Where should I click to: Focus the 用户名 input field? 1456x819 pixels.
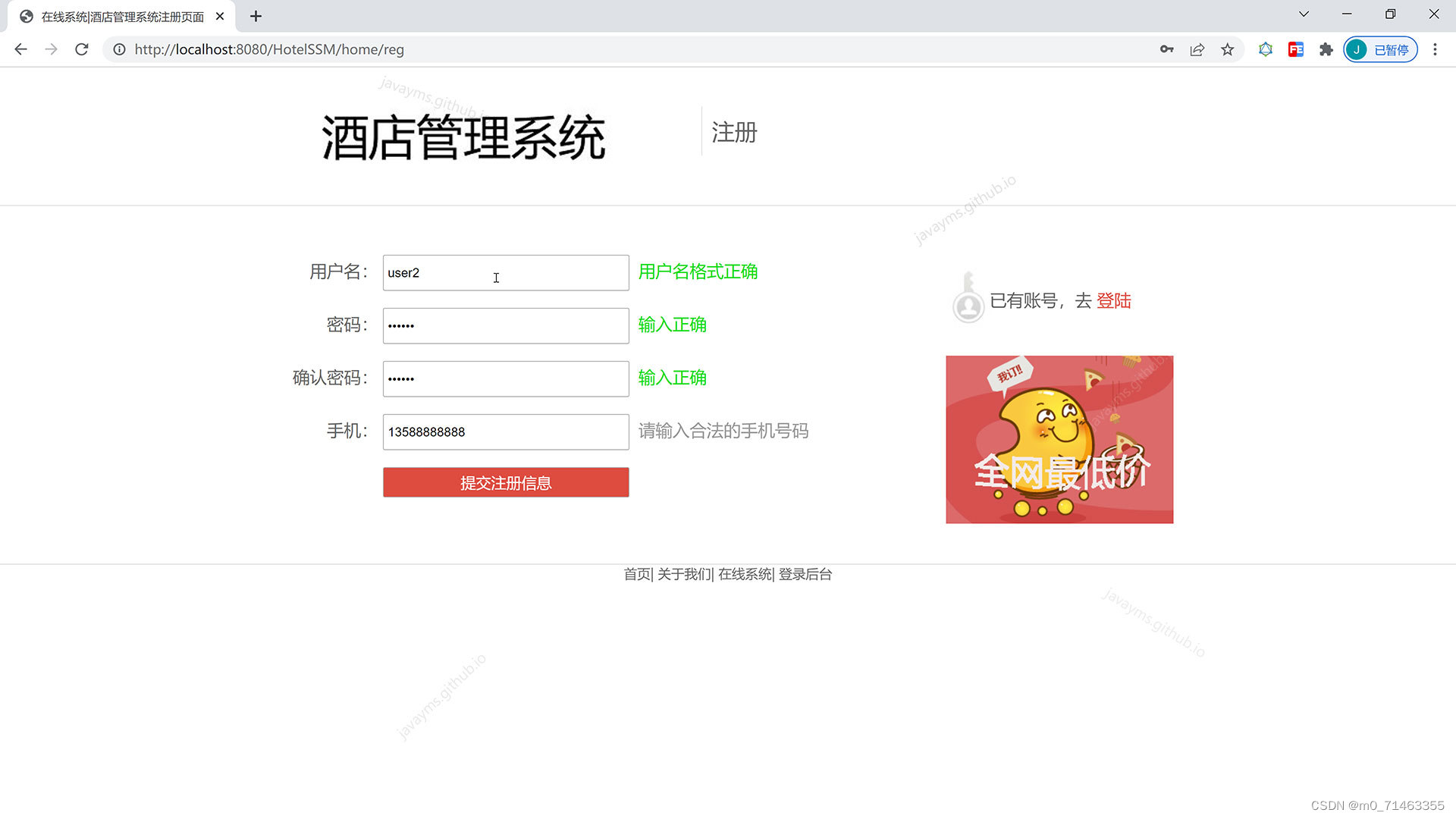(506, 273)
